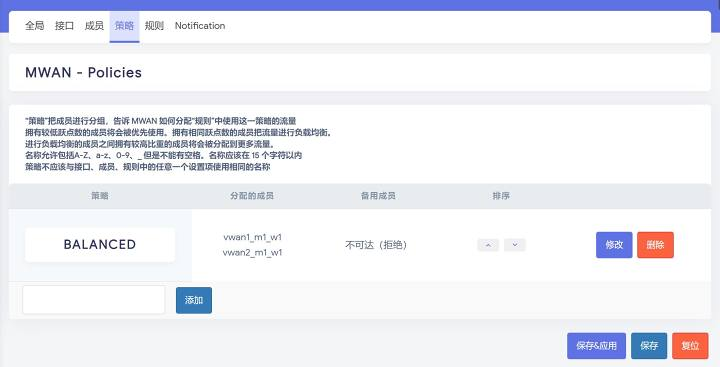Click the 分配的成员 column header
This screenshot has height=367, width=720.
252,196
